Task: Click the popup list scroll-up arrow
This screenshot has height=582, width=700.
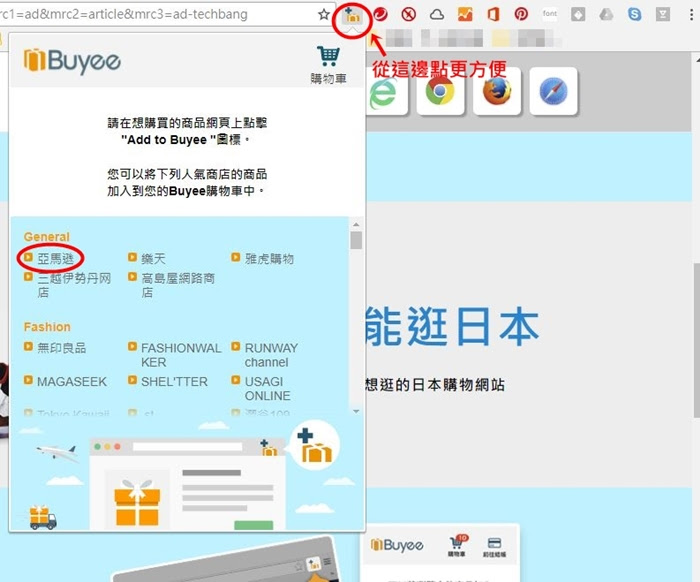Action: [356, 224]
